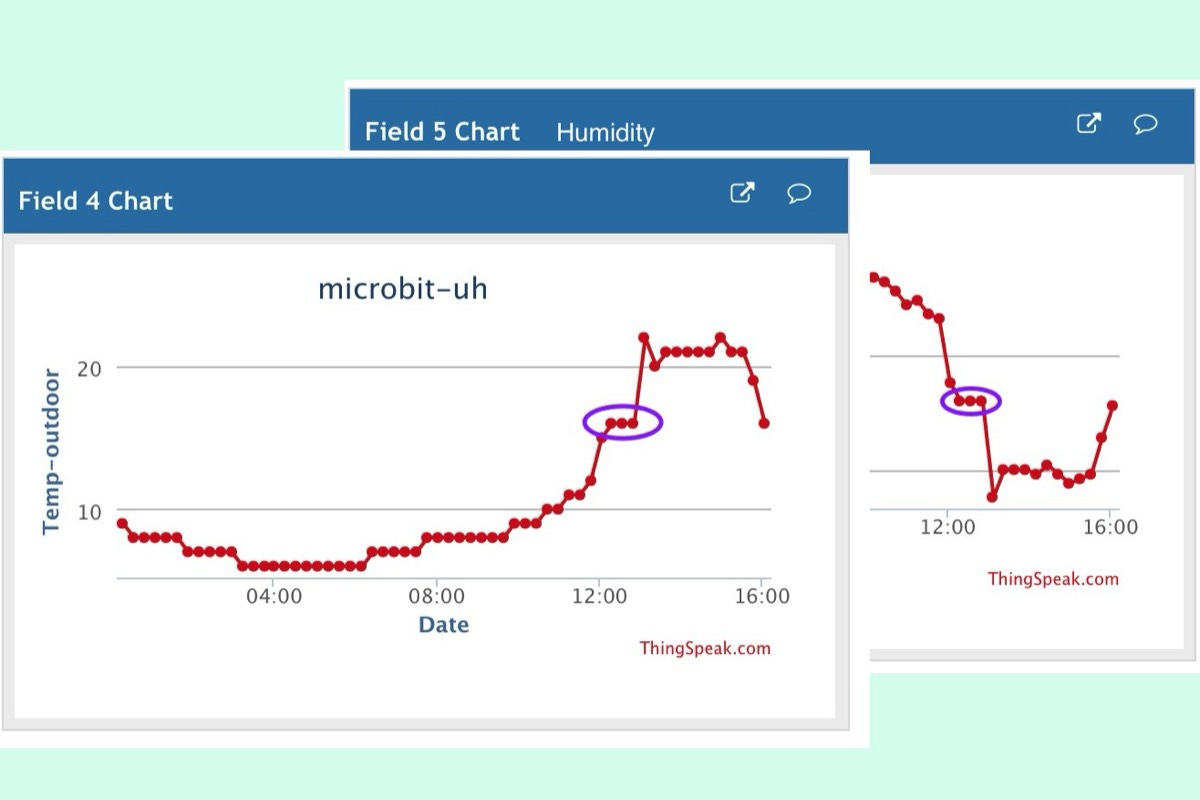Select the last temperature data point at 16:00
Image resolution: width=1200 pixels, height=800 pixels.
point(764,423)
